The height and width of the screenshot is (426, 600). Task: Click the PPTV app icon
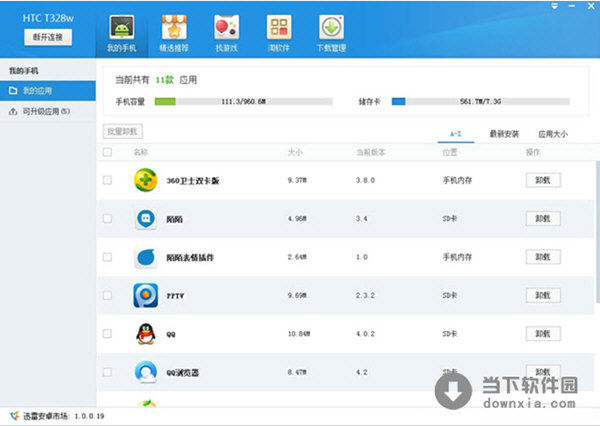point(146,295)
